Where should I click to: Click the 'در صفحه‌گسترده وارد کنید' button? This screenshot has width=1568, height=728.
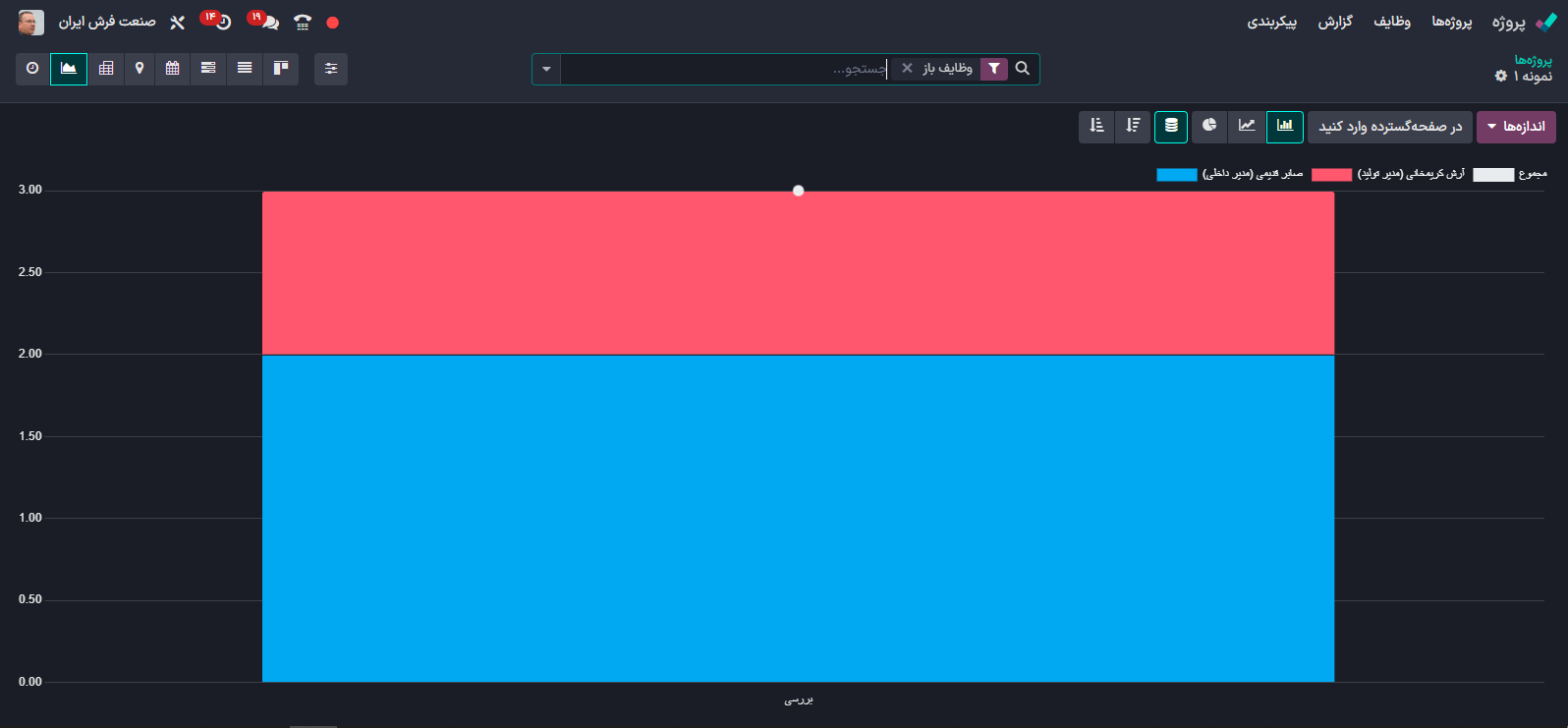point(1389,127)
